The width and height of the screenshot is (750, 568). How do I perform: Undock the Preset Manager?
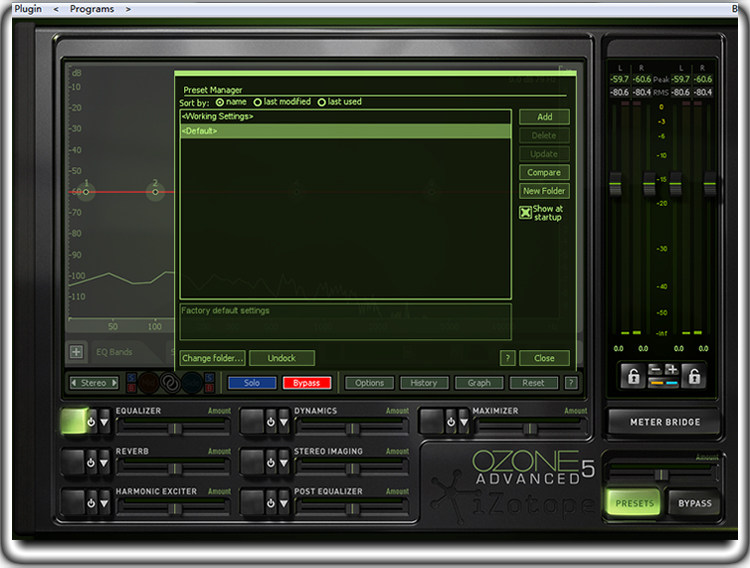click(x=282, y=358)
